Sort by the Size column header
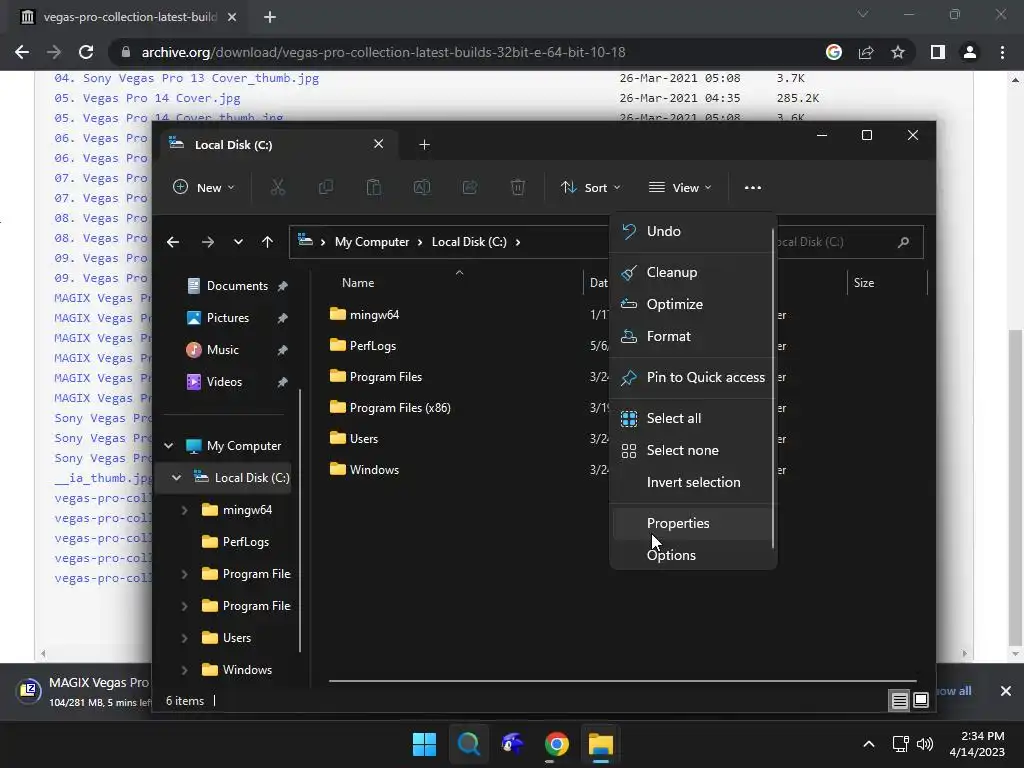 863,283
